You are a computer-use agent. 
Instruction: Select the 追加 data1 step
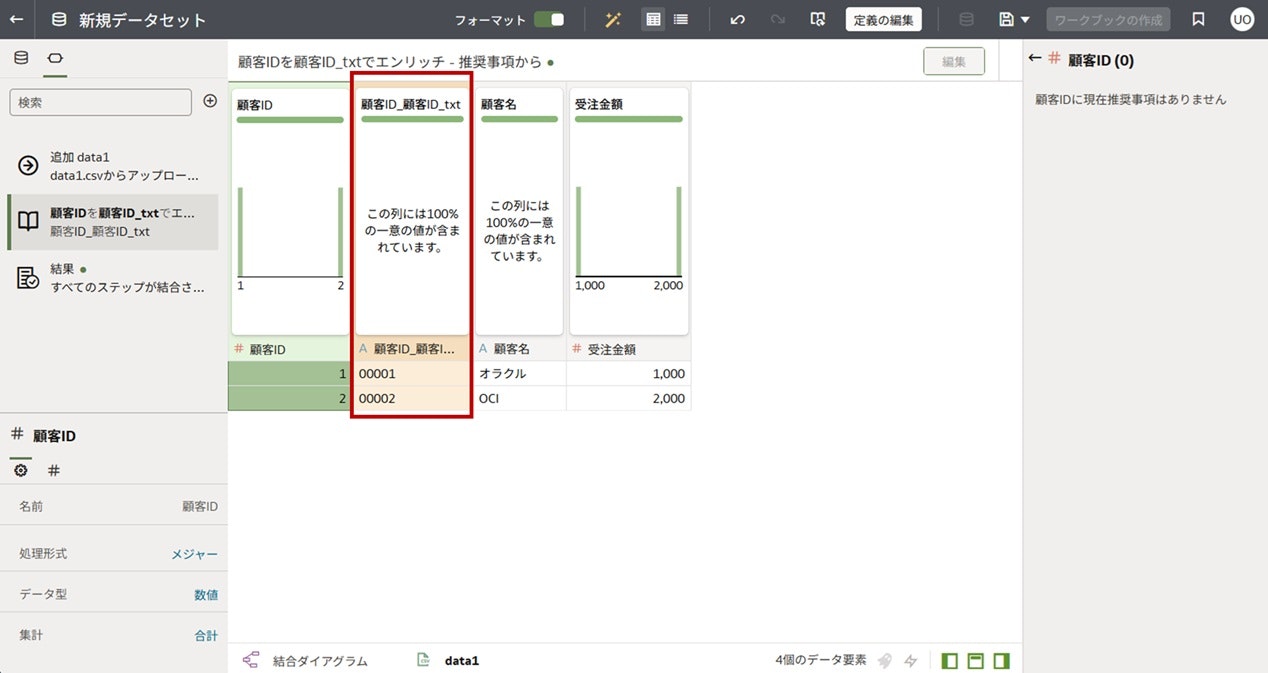click(x=111, y=166)
